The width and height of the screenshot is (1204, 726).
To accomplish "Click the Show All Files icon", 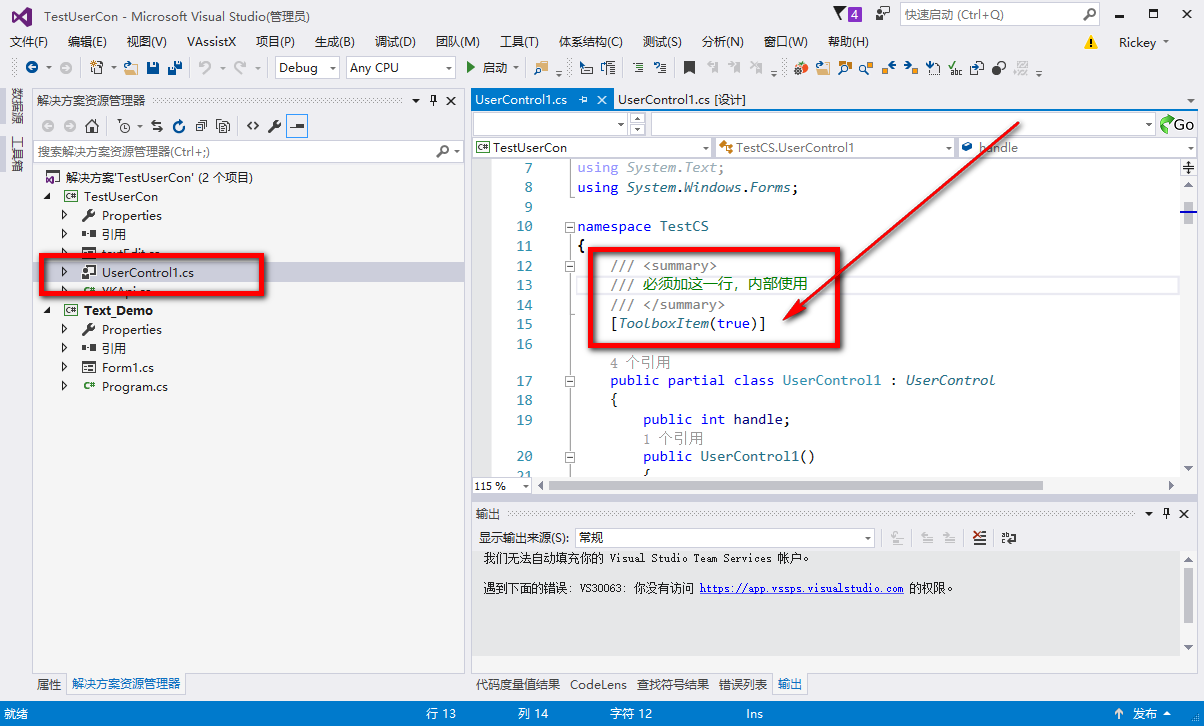I will pyautogui.click(x=223, y=126).
